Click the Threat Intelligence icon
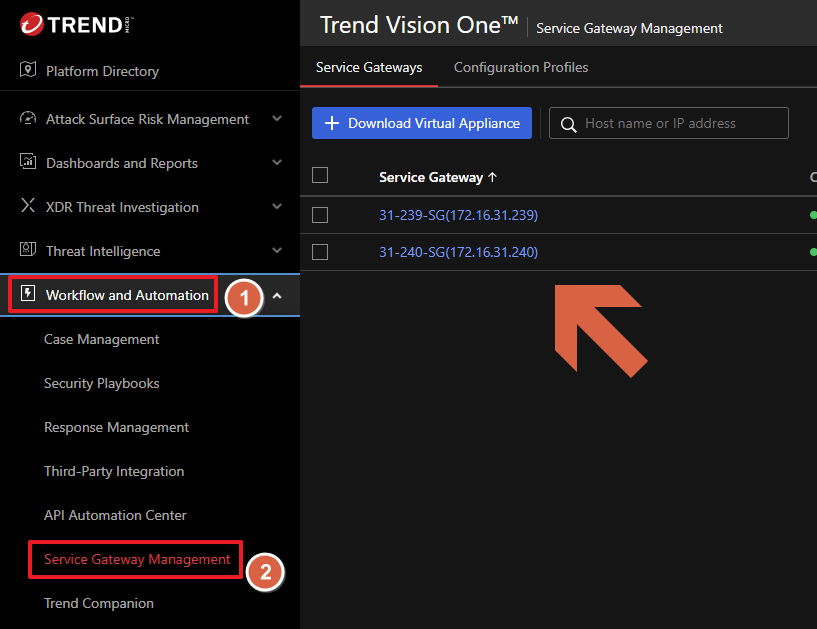Image resolution: width=817 pixels, height=629 pixels. point(28,251)
